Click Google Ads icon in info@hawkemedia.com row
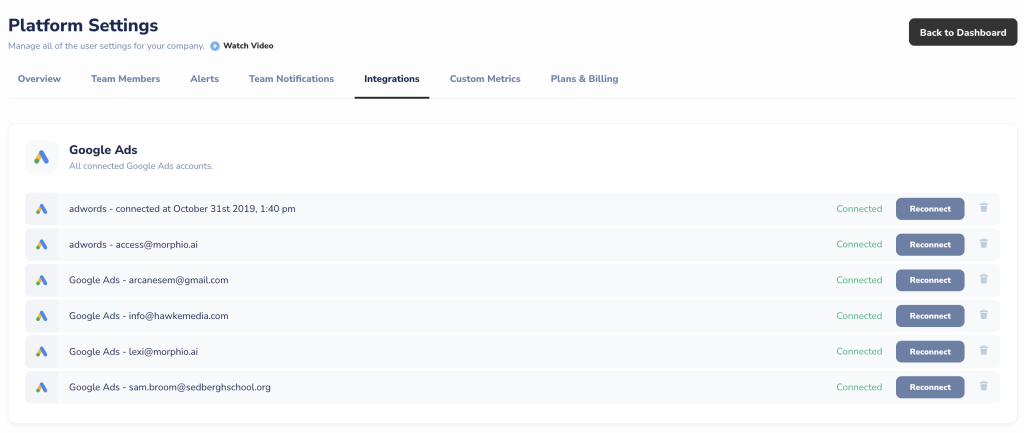This screenshot has height=433, width=1024. point(42,316)
